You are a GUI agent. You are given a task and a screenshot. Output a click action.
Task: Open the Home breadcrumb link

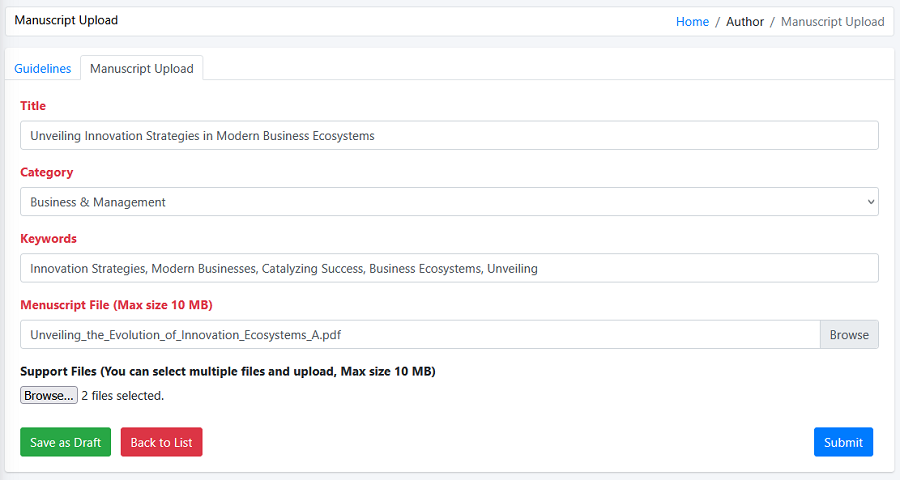click(x=692, y=22)
